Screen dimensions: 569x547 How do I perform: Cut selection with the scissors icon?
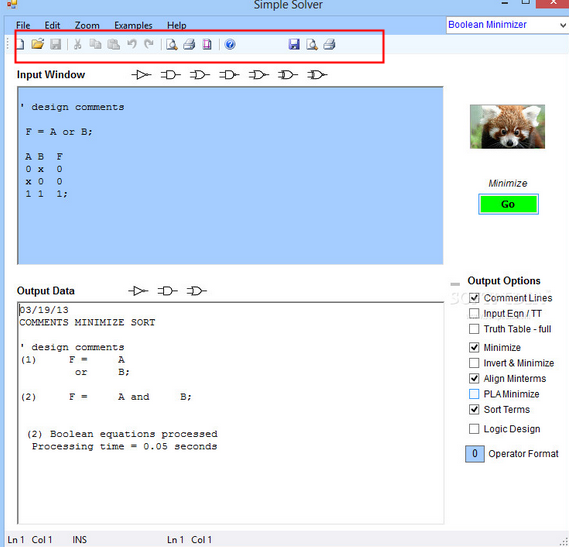point(77,44)
